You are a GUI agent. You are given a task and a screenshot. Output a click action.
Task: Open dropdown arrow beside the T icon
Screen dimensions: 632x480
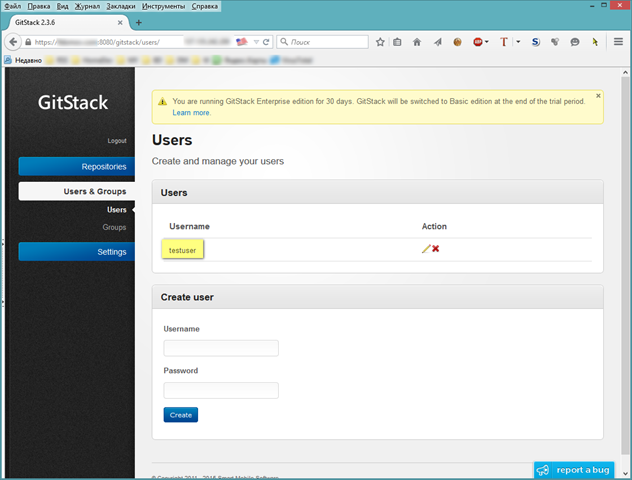pyautogui.click(x=518, y=42)
